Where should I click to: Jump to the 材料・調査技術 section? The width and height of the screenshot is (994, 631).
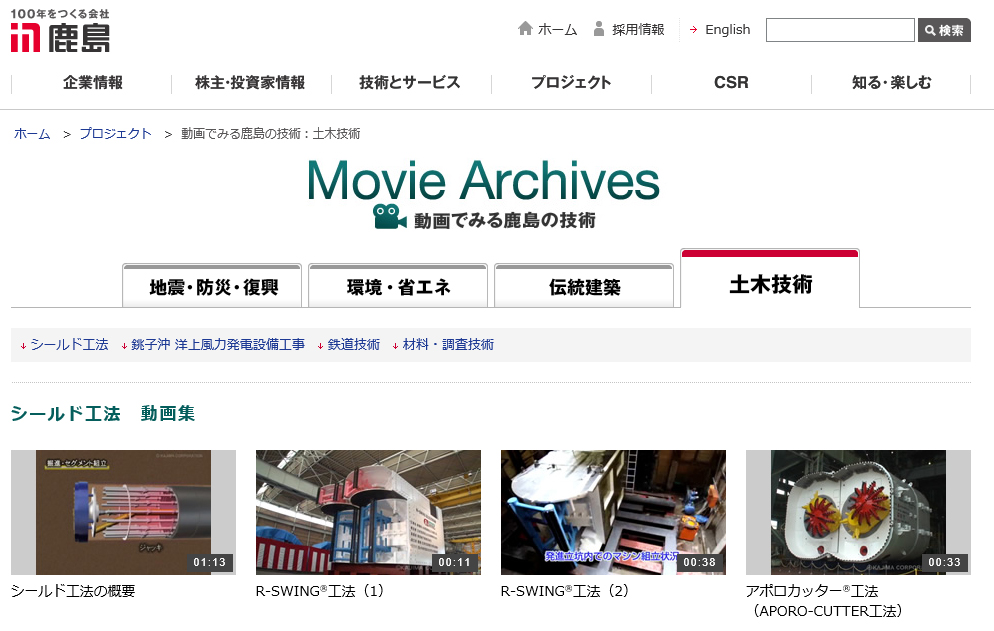tap(448, 344)
